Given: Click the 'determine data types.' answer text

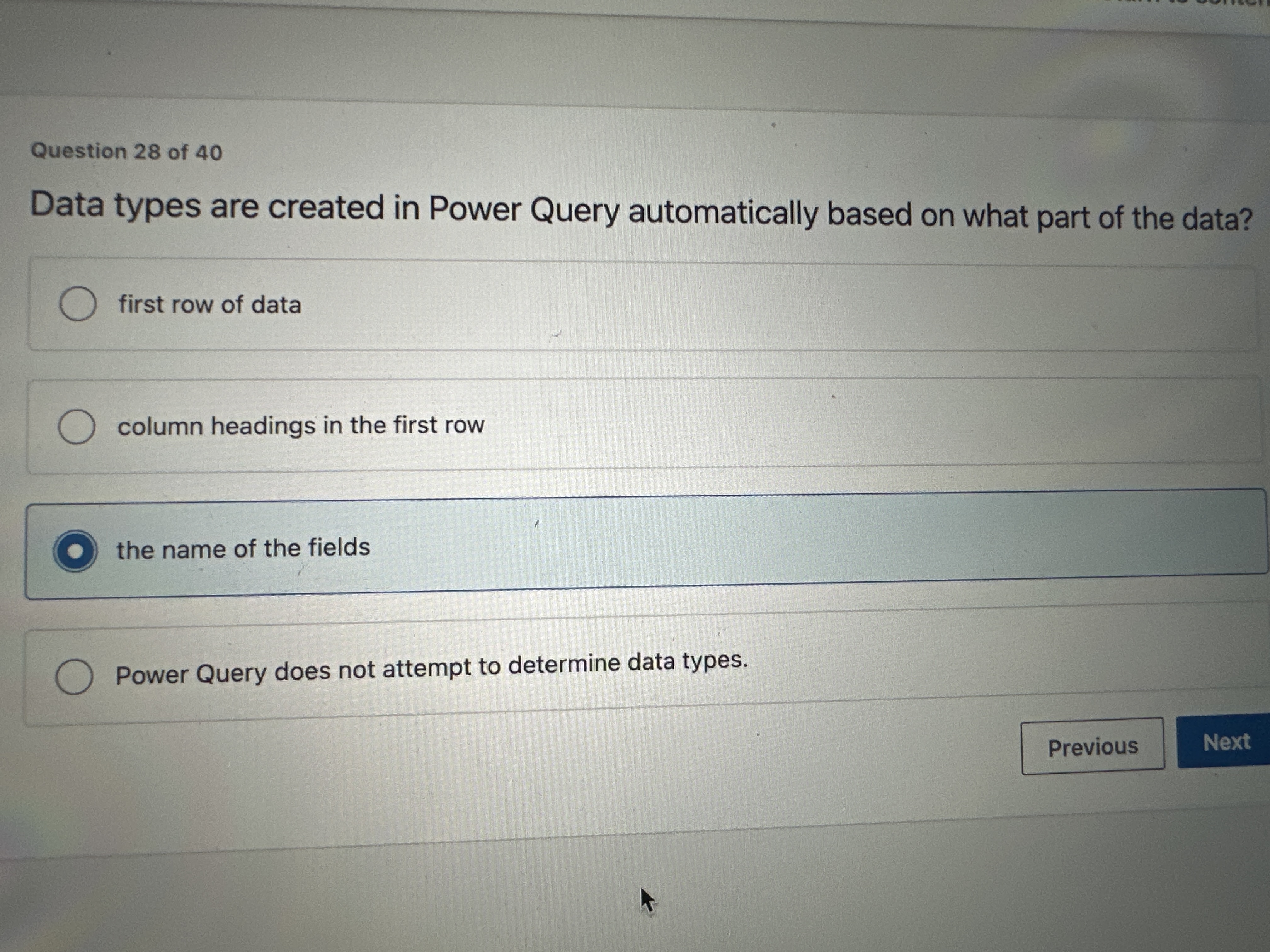Looking at the screenshot, I should (x=627, y=663).
